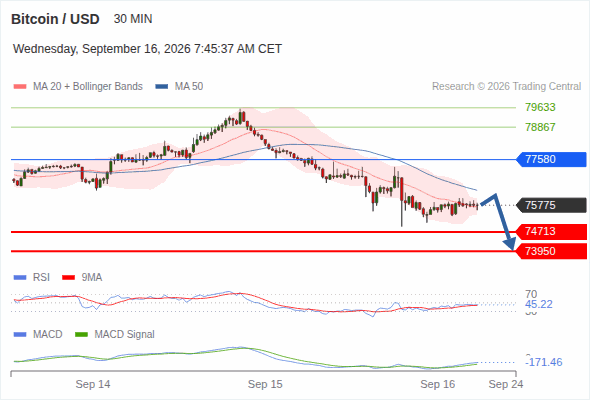The width and height of the screenshot is (590, 400).
Task: Click the Bitcoin / USD title
Action: click(55, 19)
